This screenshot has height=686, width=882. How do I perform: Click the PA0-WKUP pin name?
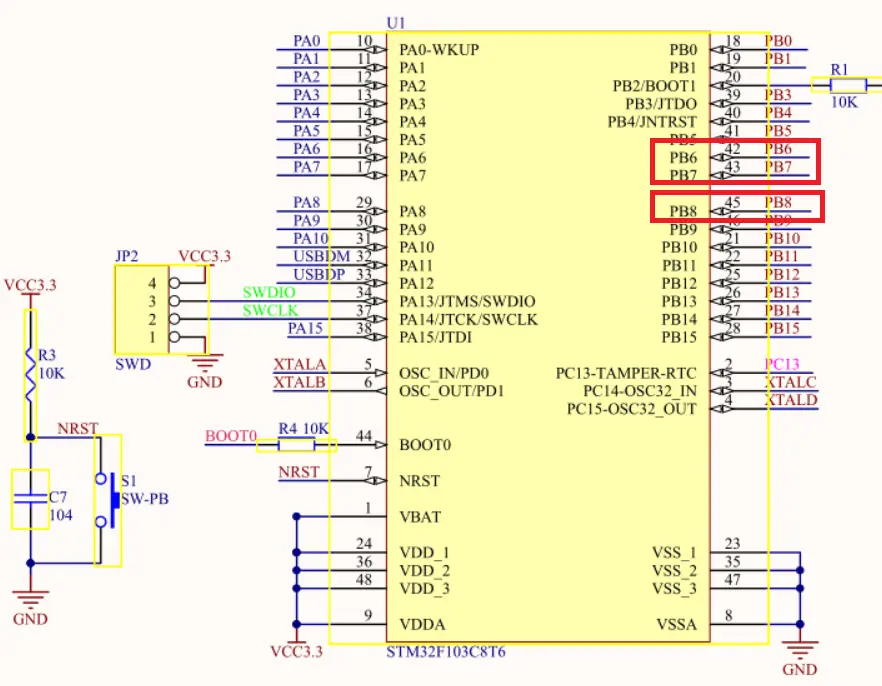tap(439, 49)
